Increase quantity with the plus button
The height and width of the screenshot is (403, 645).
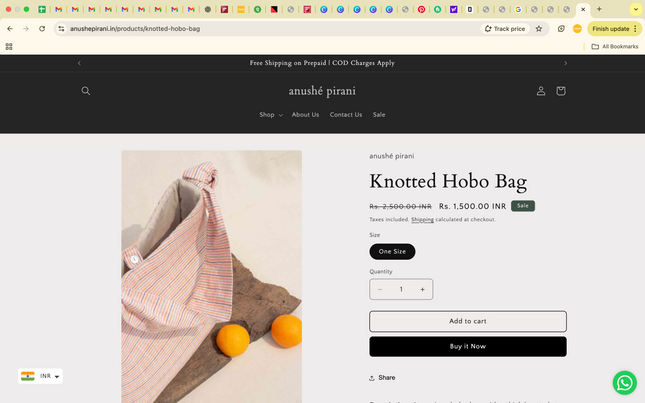coord(422,290)
